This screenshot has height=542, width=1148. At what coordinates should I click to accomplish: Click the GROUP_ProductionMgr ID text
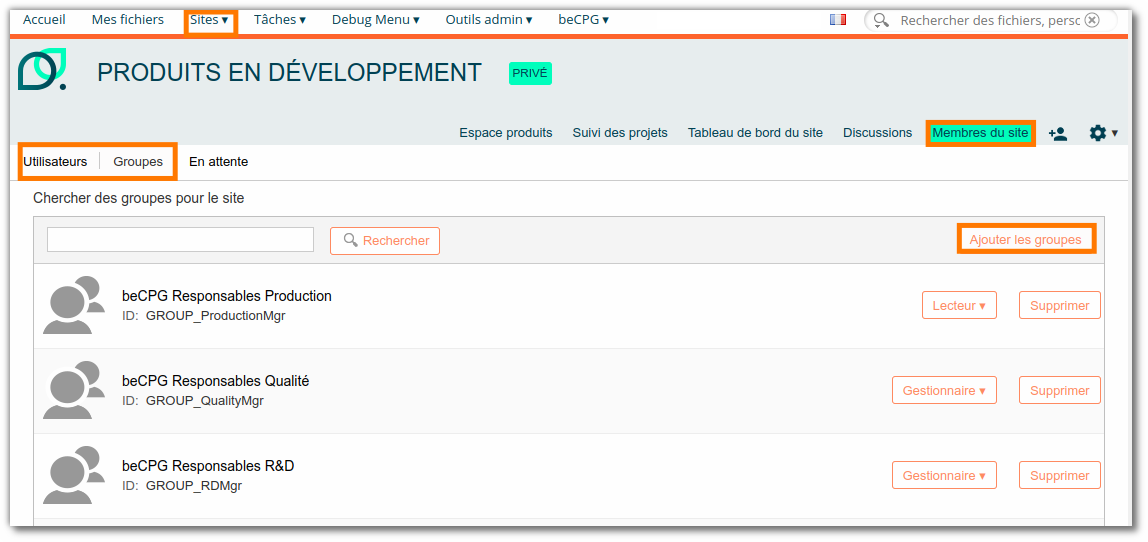[215, 316]
